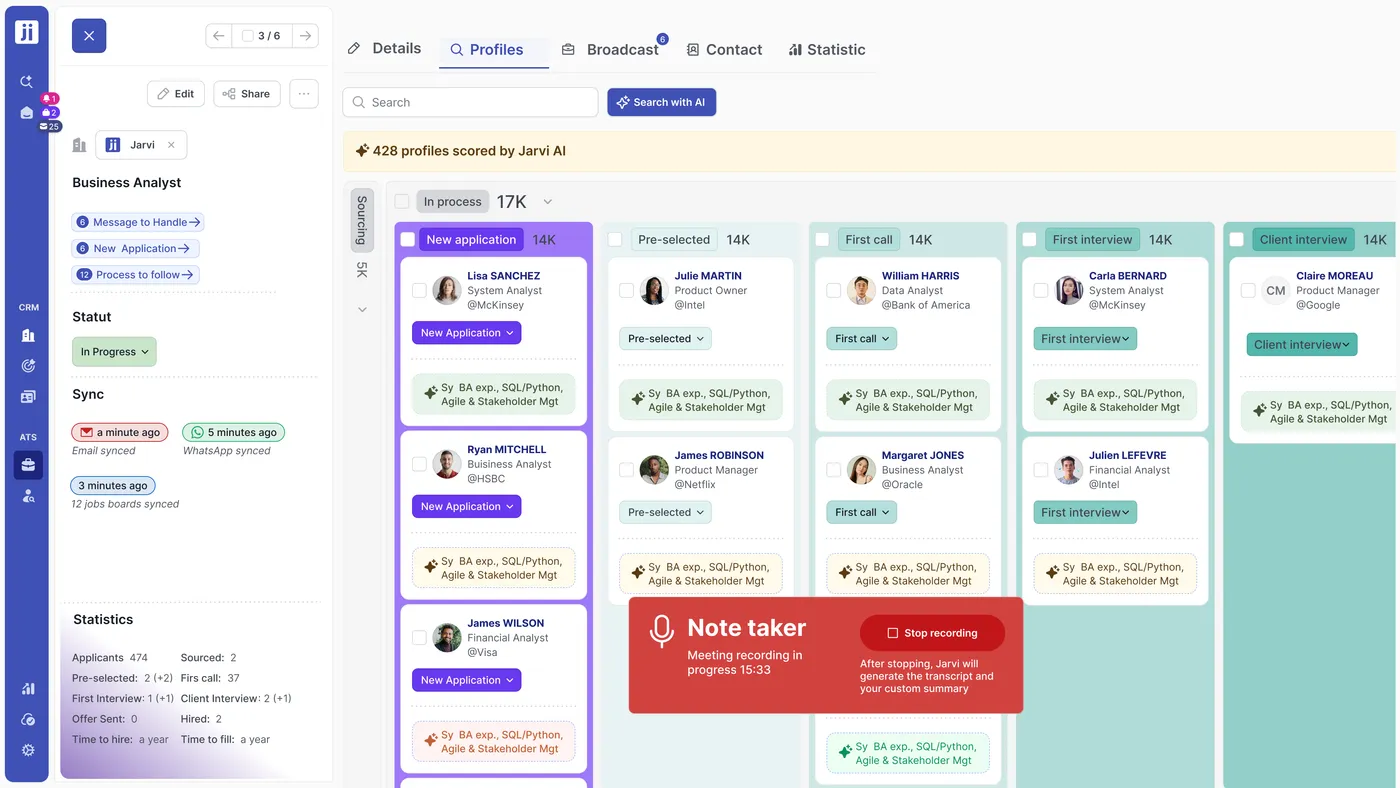Viewport: 1400px width, 788px height.
Task: Tick Lisa SANCHEZ's card checkbox
Action: [419, 291]
